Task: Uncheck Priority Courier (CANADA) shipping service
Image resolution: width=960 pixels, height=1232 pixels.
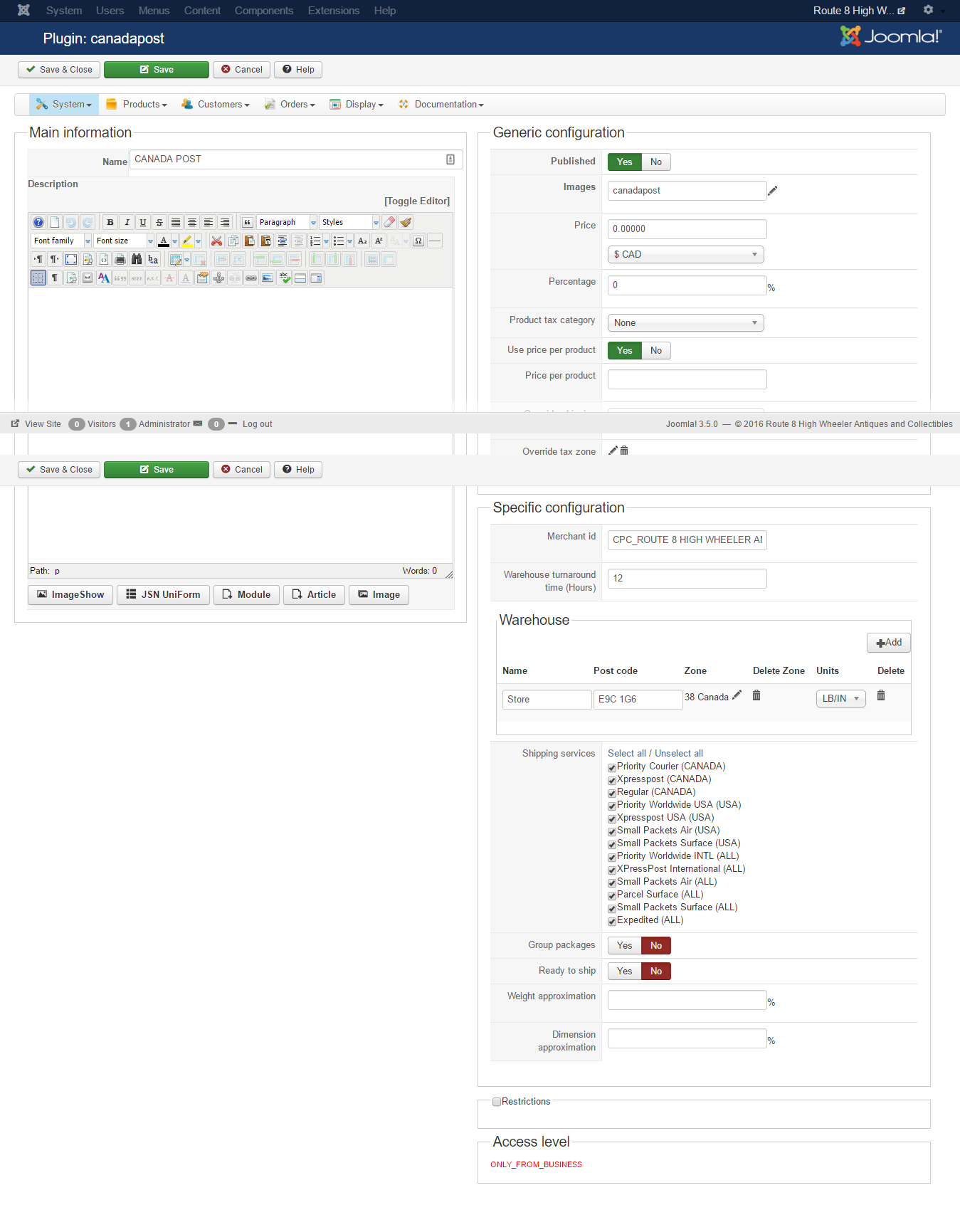Action: [612, 768]
